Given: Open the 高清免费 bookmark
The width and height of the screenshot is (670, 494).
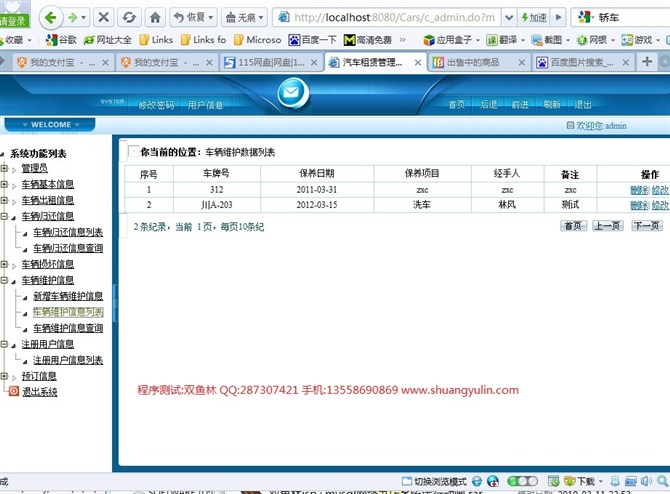Looking at the screenshot, I should tap(368, 40).
